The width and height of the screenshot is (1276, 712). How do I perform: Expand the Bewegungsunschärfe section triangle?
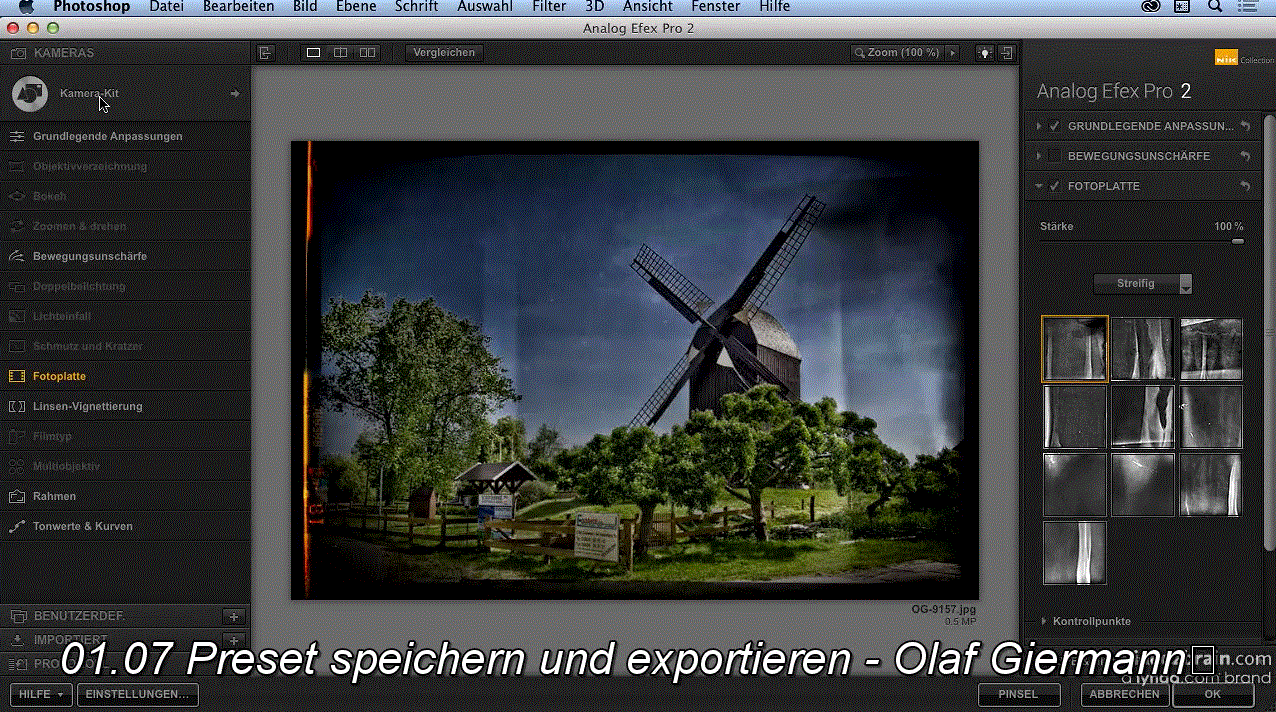pos(1039,156)
